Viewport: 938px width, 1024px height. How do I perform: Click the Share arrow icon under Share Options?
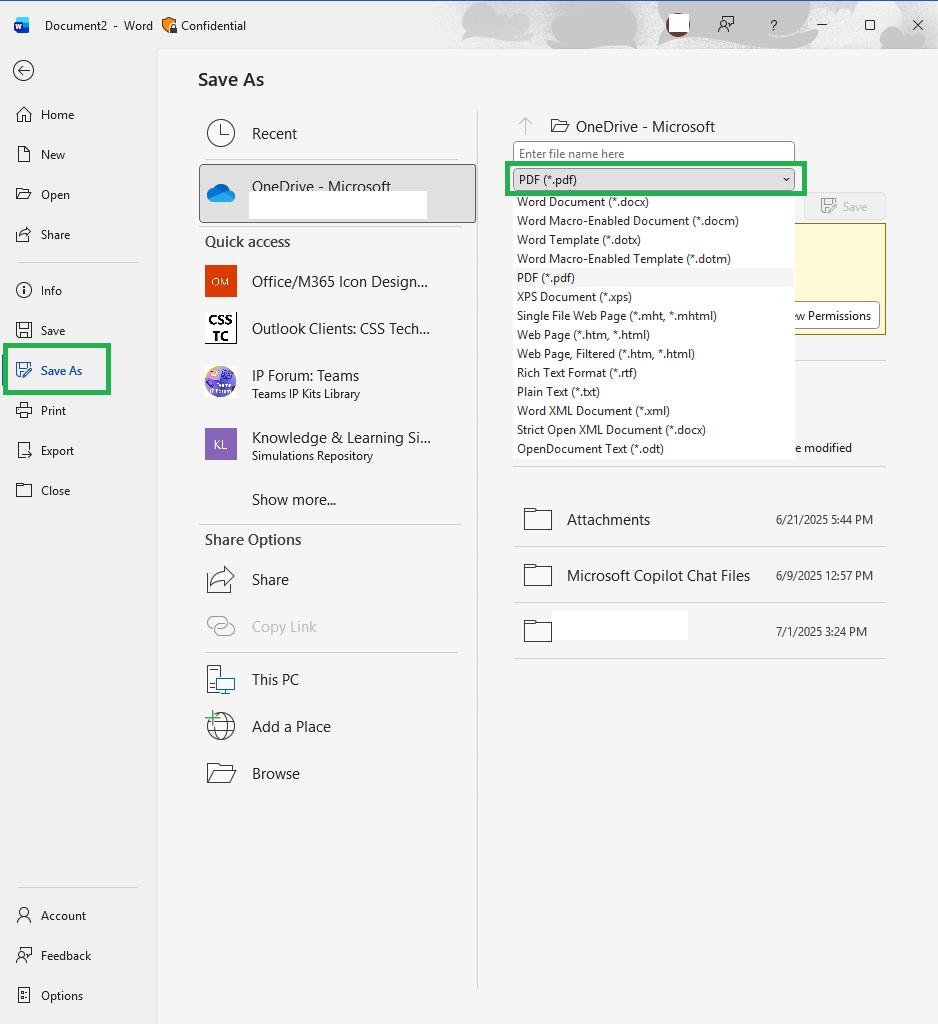pyautogui.click(x=221, y=579)
